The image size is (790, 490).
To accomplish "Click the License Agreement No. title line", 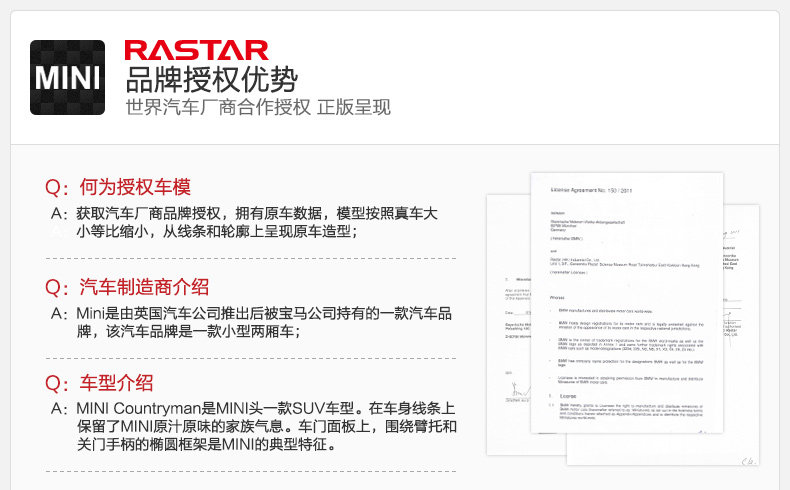I will click(x=591, y=190).
